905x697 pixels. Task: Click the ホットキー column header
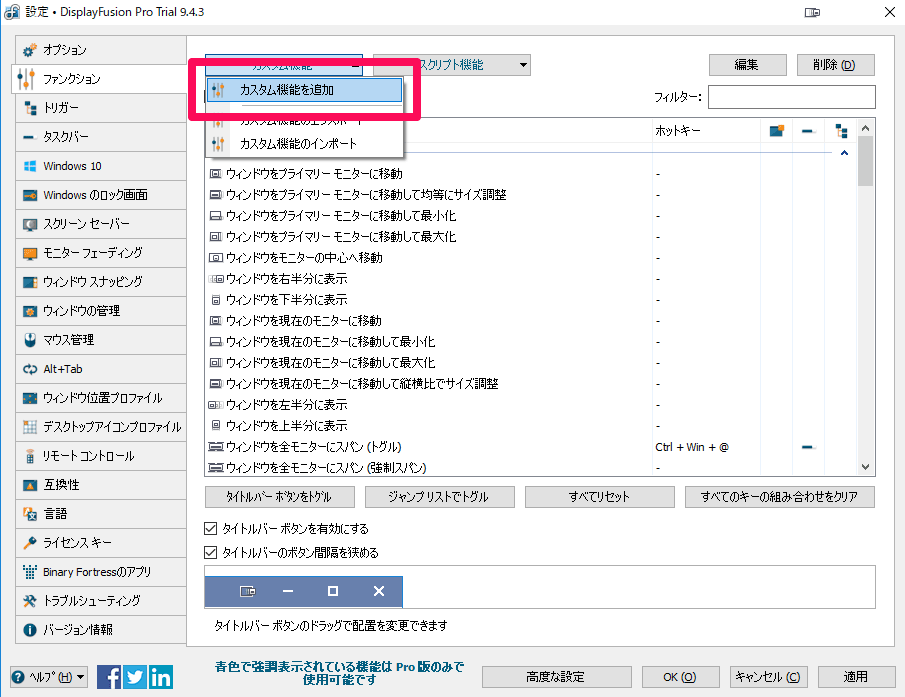(x=706, y=131)
